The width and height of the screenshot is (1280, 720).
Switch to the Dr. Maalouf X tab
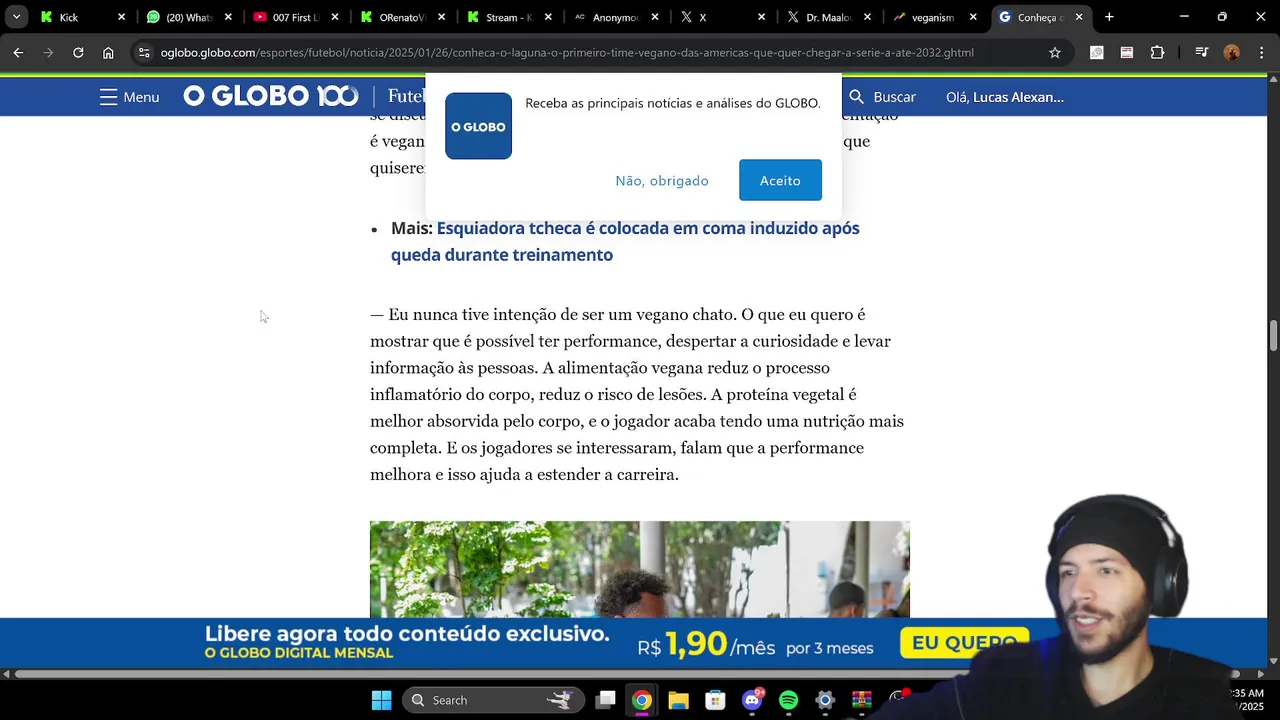coord(829,17)
